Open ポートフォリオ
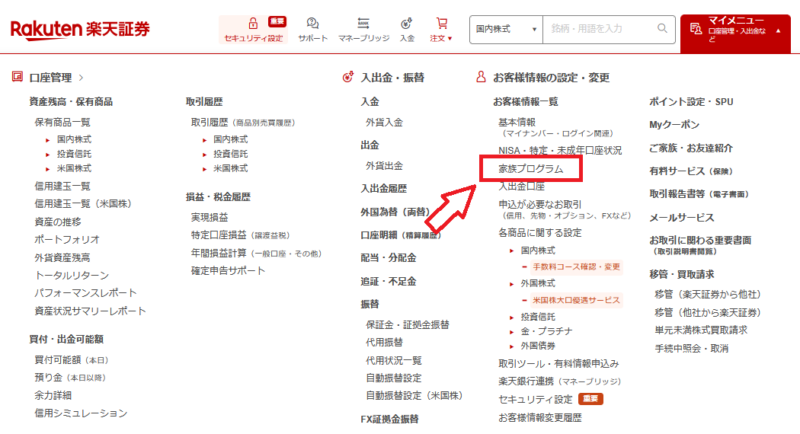Viewport: 800px width, 434px height. [67, 239]
